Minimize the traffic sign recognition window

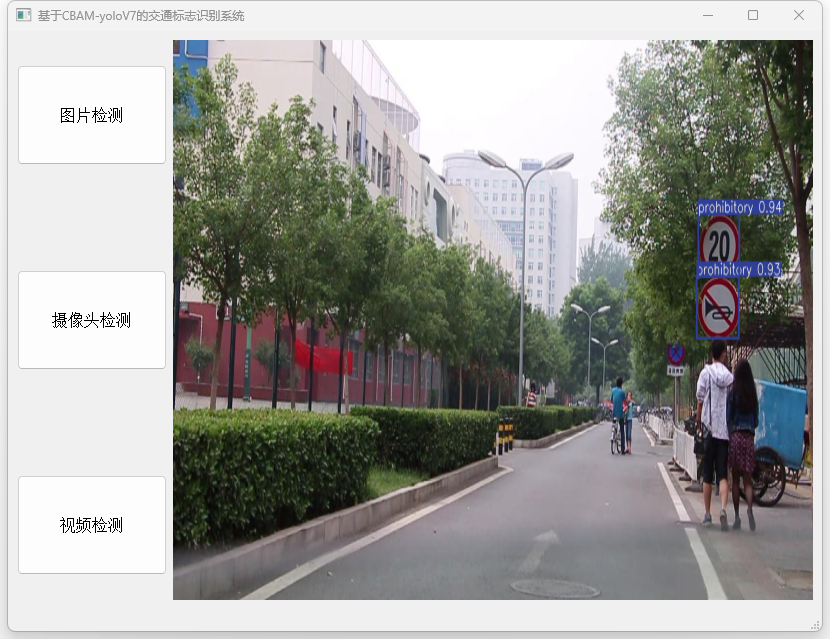point(708,15)
